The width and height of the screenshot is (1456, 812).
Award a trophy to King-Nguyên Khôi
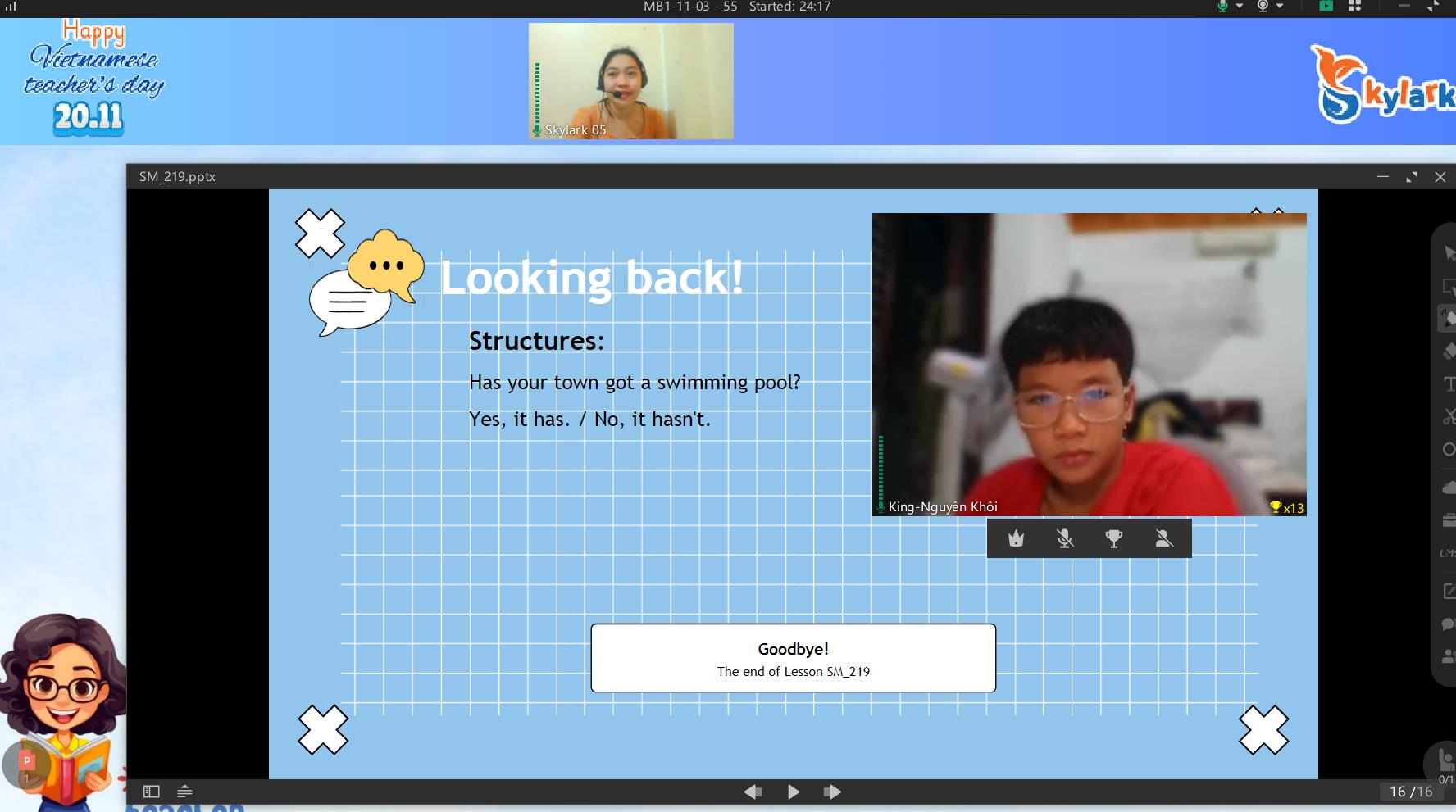pos(1113,538)
